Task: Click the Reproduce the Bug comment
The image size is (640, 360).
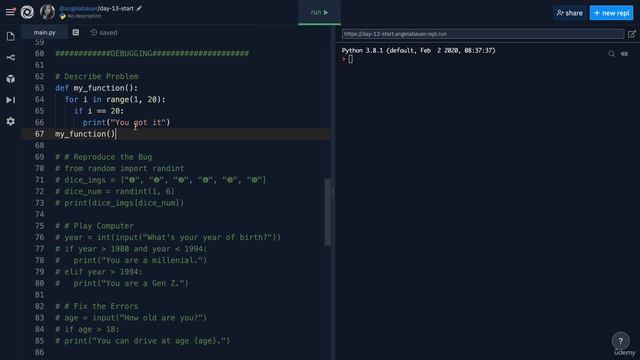Action: click(104, 157)
